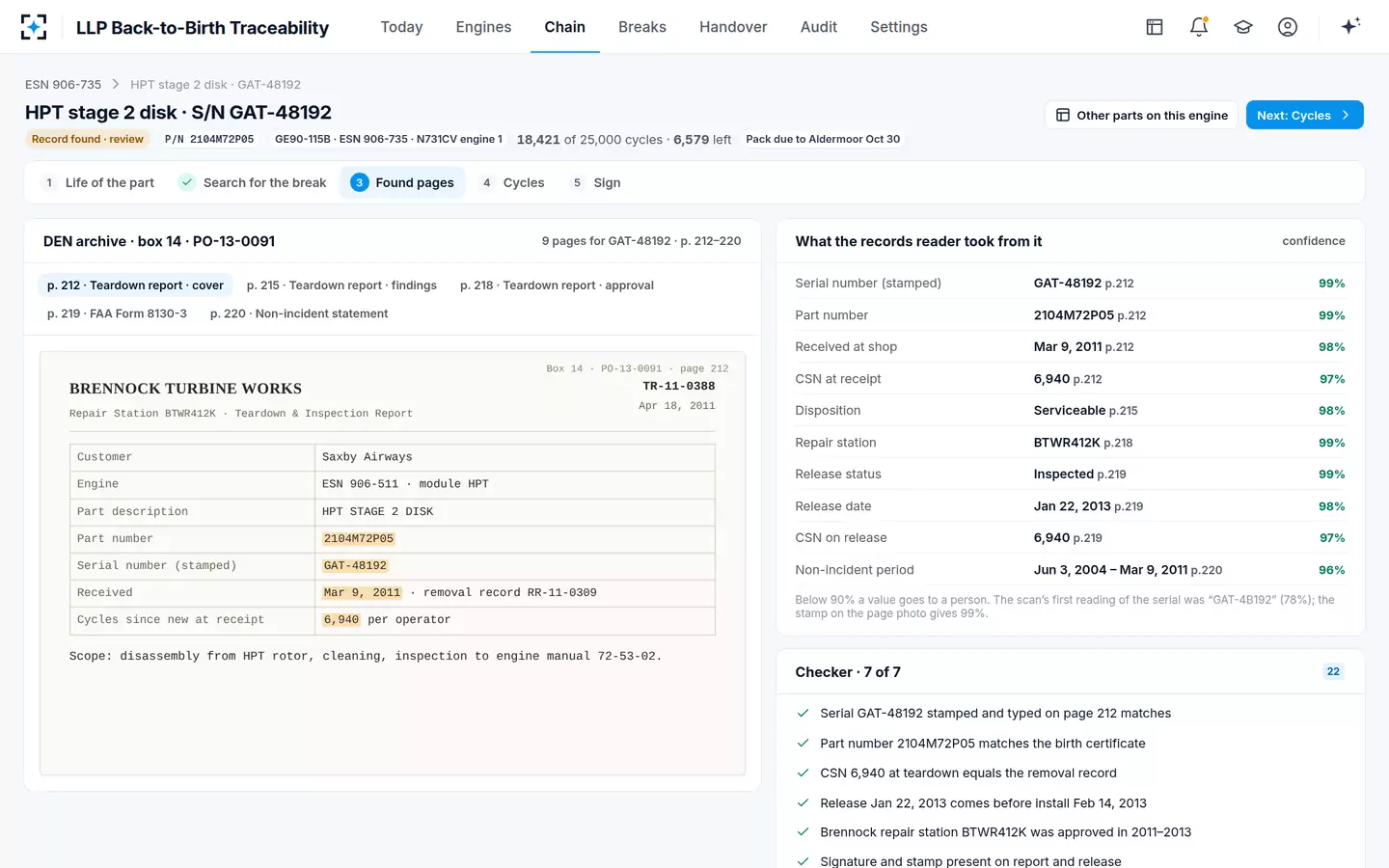The width and height of the screenshot is (1389, 868).
Task: Click highlighted Mar 9, 2011 date in scan
Action: tap(362, 592)
